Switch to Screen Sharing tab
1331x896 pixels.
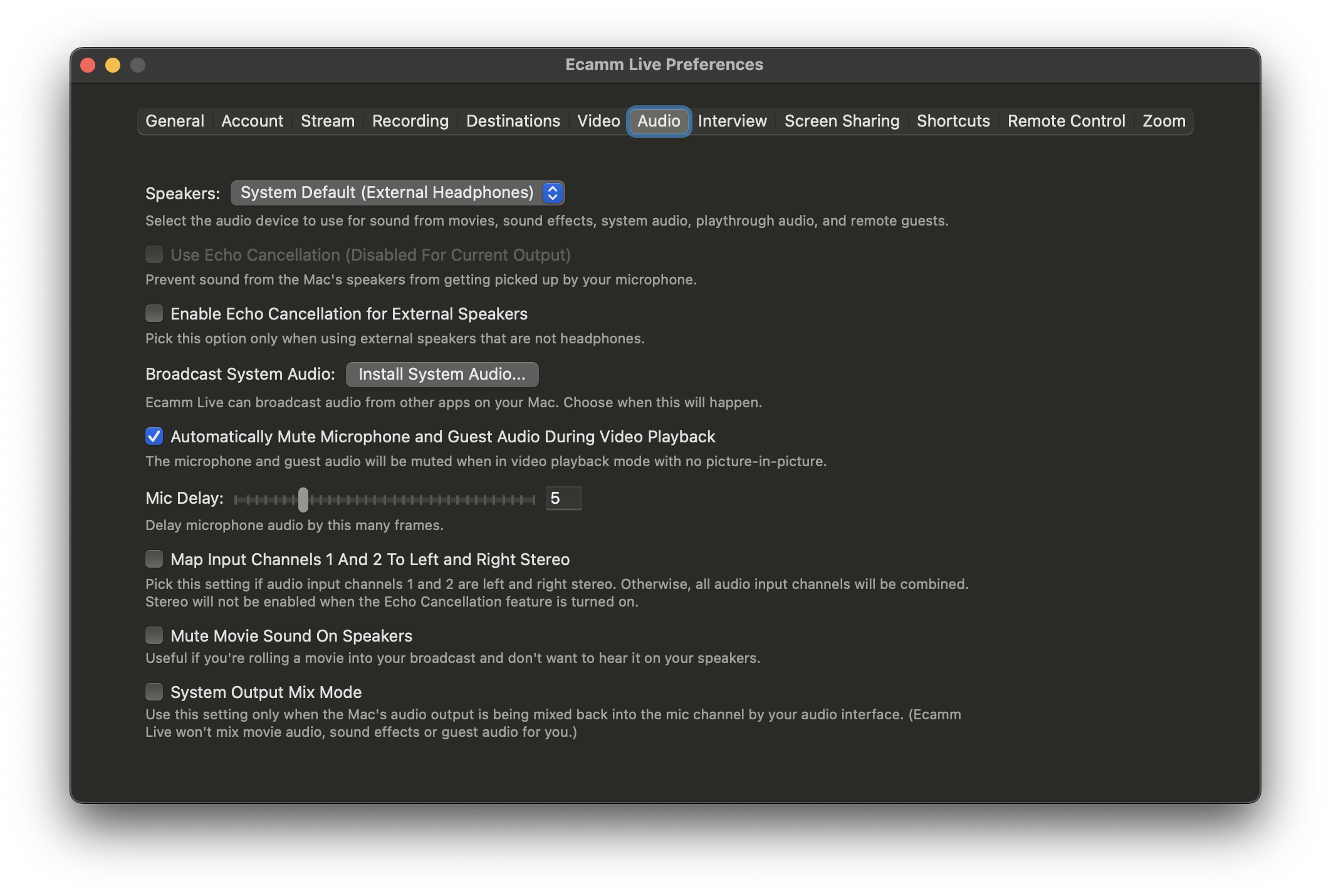pyautogui.click(x=842, y=121)
